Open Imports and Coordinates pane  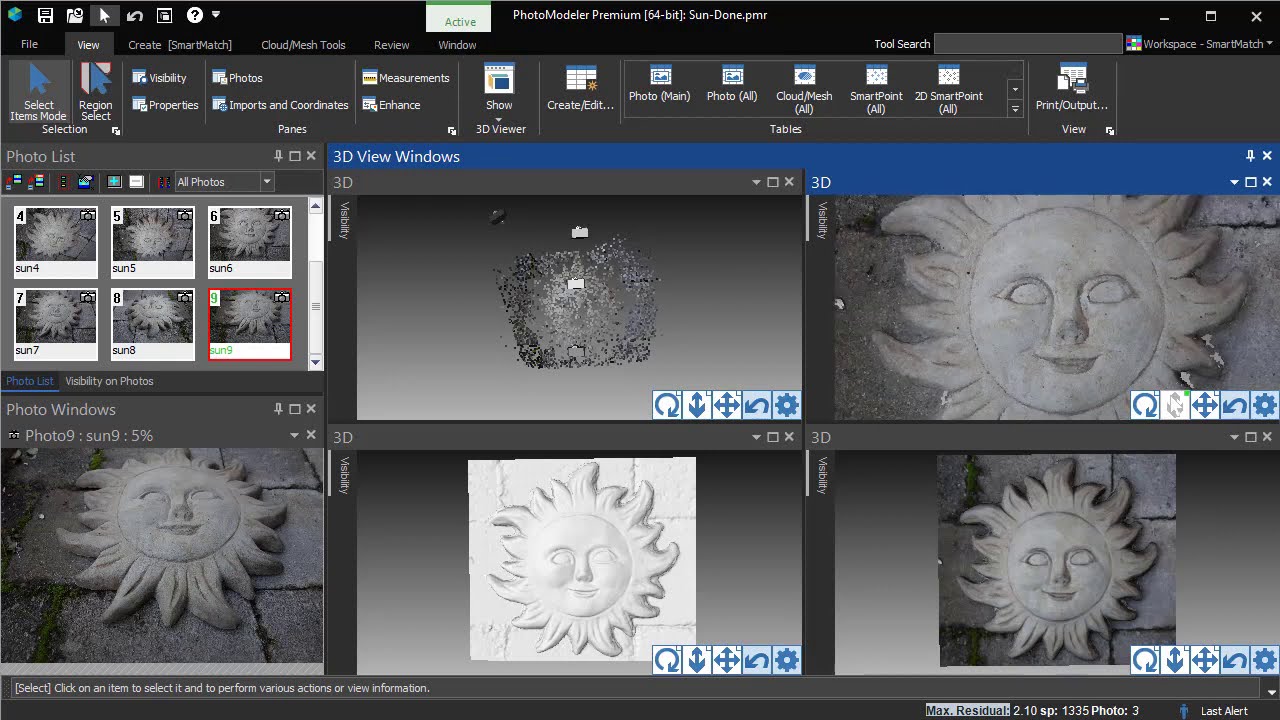280,105
